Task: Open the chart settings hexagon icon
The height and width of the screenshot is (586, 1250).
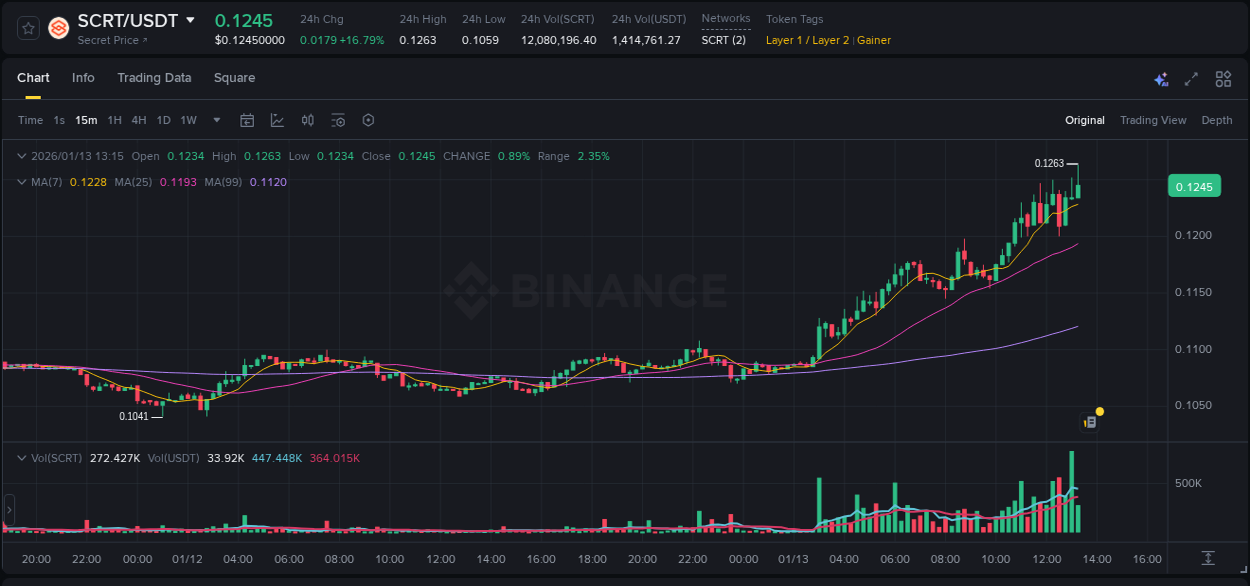Action: point(368,120)
